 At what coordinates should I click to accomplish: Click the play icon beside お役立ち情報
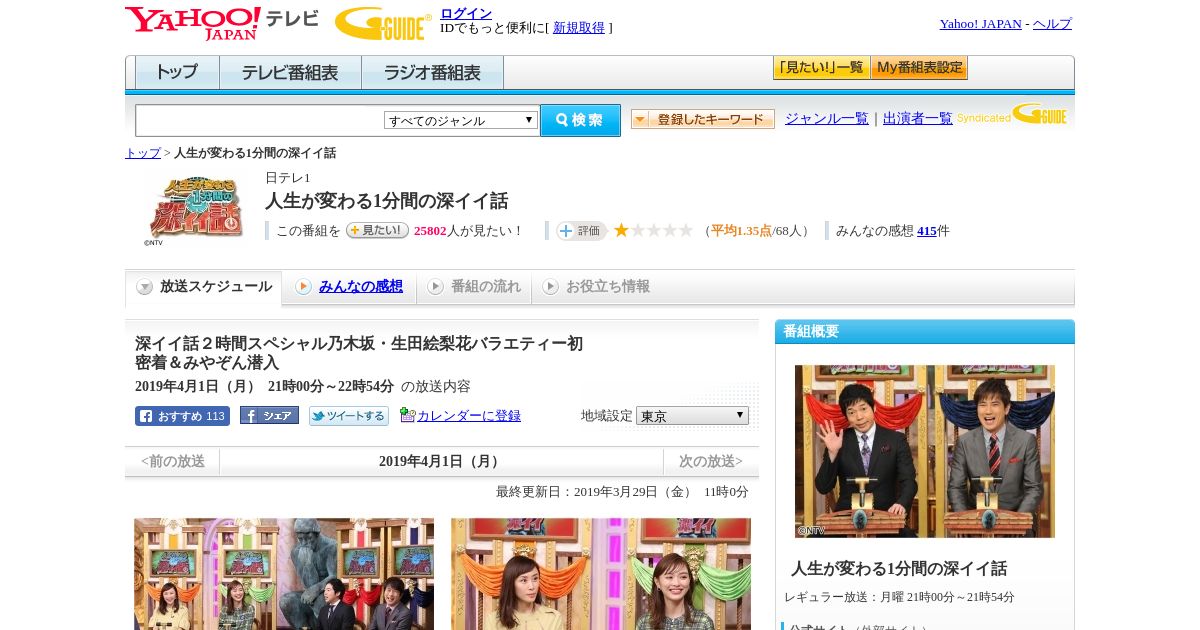coord(550,287)
